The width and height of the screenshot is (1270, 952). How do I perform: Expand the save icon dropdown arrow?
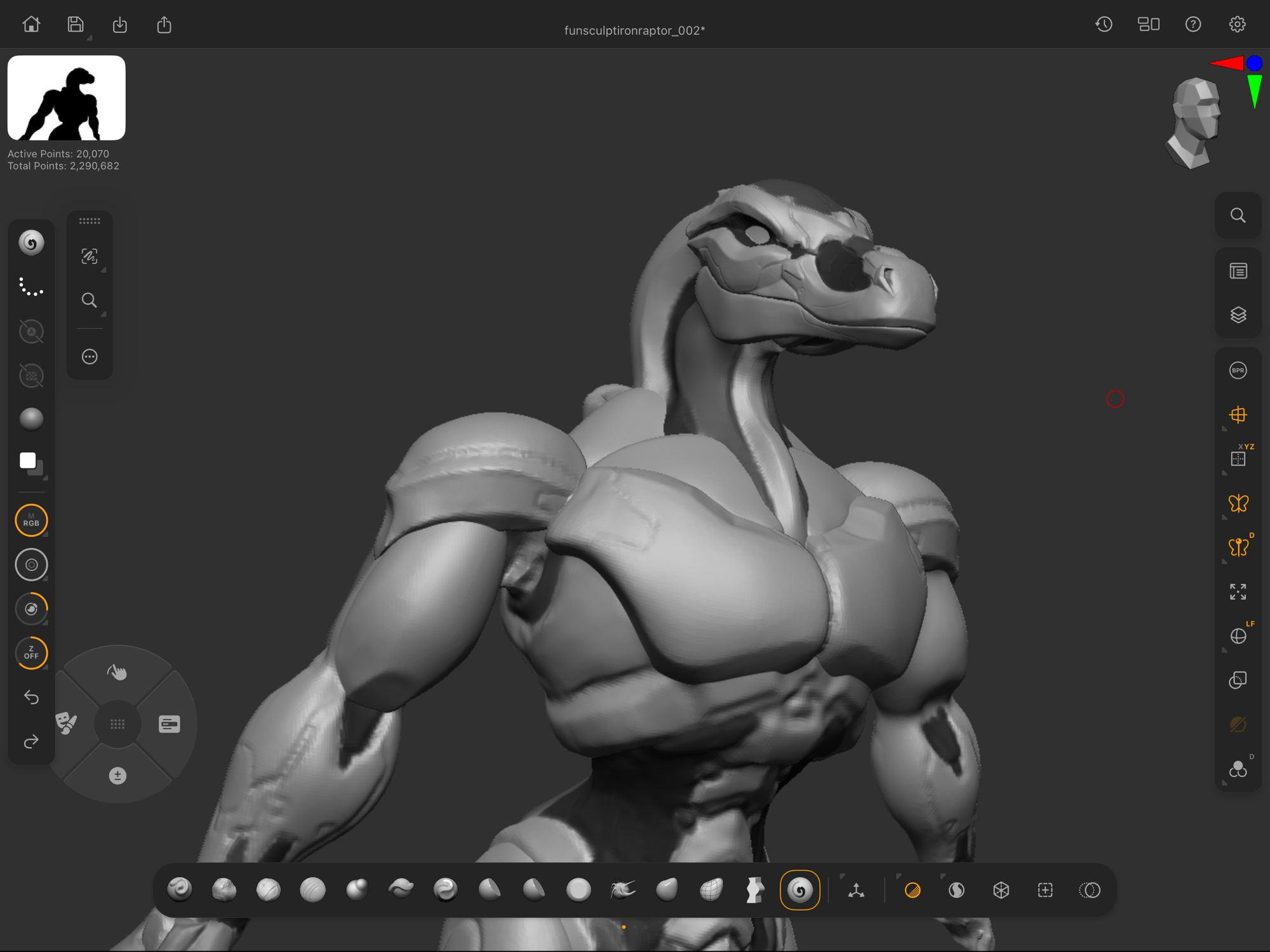(89, 39)
